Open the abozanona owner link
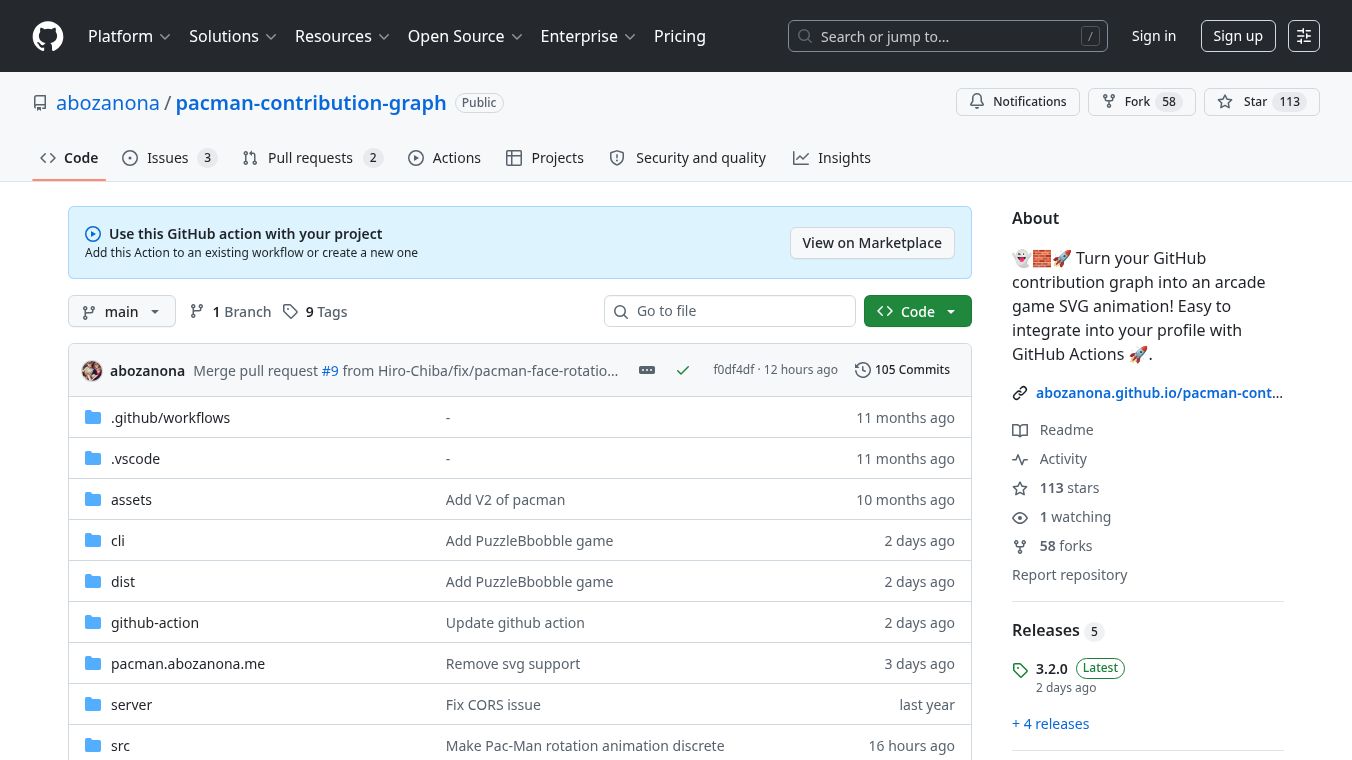This screenshot has width=1352, height=760. [108, 103]
